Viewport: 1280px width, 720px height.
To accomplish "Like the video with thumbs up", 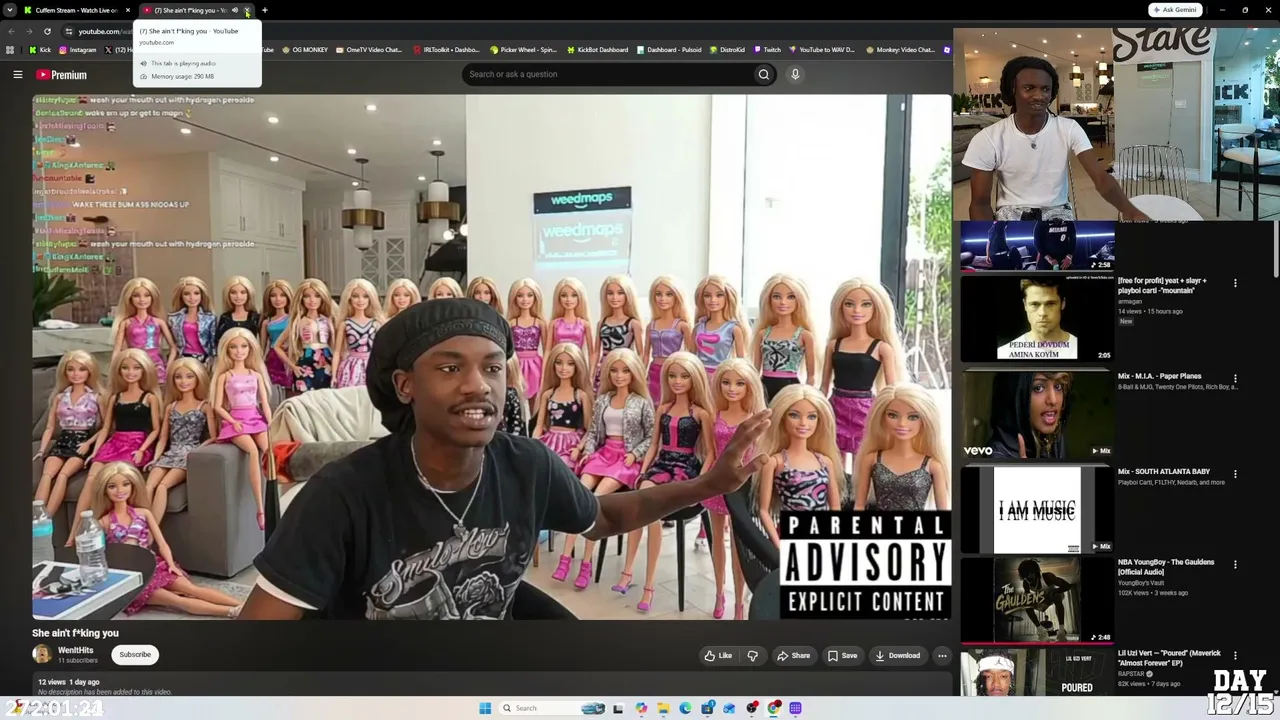I will [x=718, y=656].
